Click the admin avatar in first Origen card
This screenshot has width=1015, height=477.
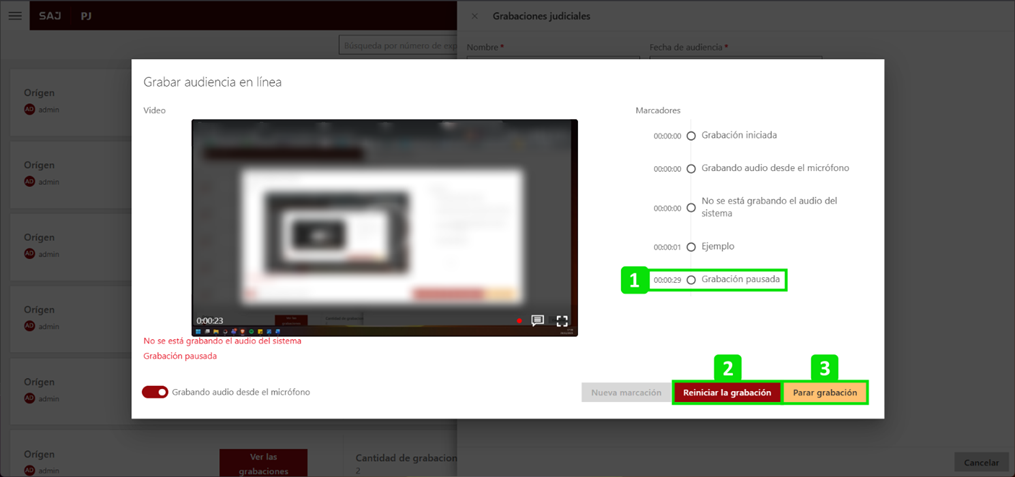[30, 110]
